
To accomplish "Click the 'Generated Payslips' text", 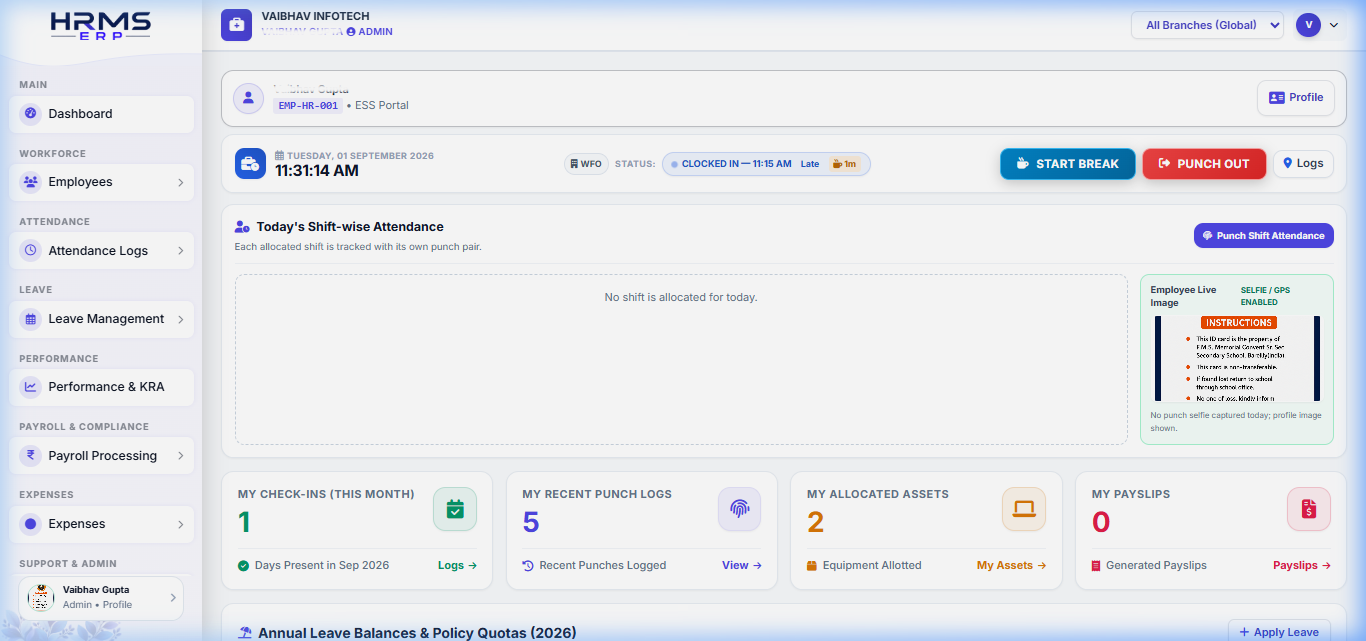I will (x=1156, y=566).
